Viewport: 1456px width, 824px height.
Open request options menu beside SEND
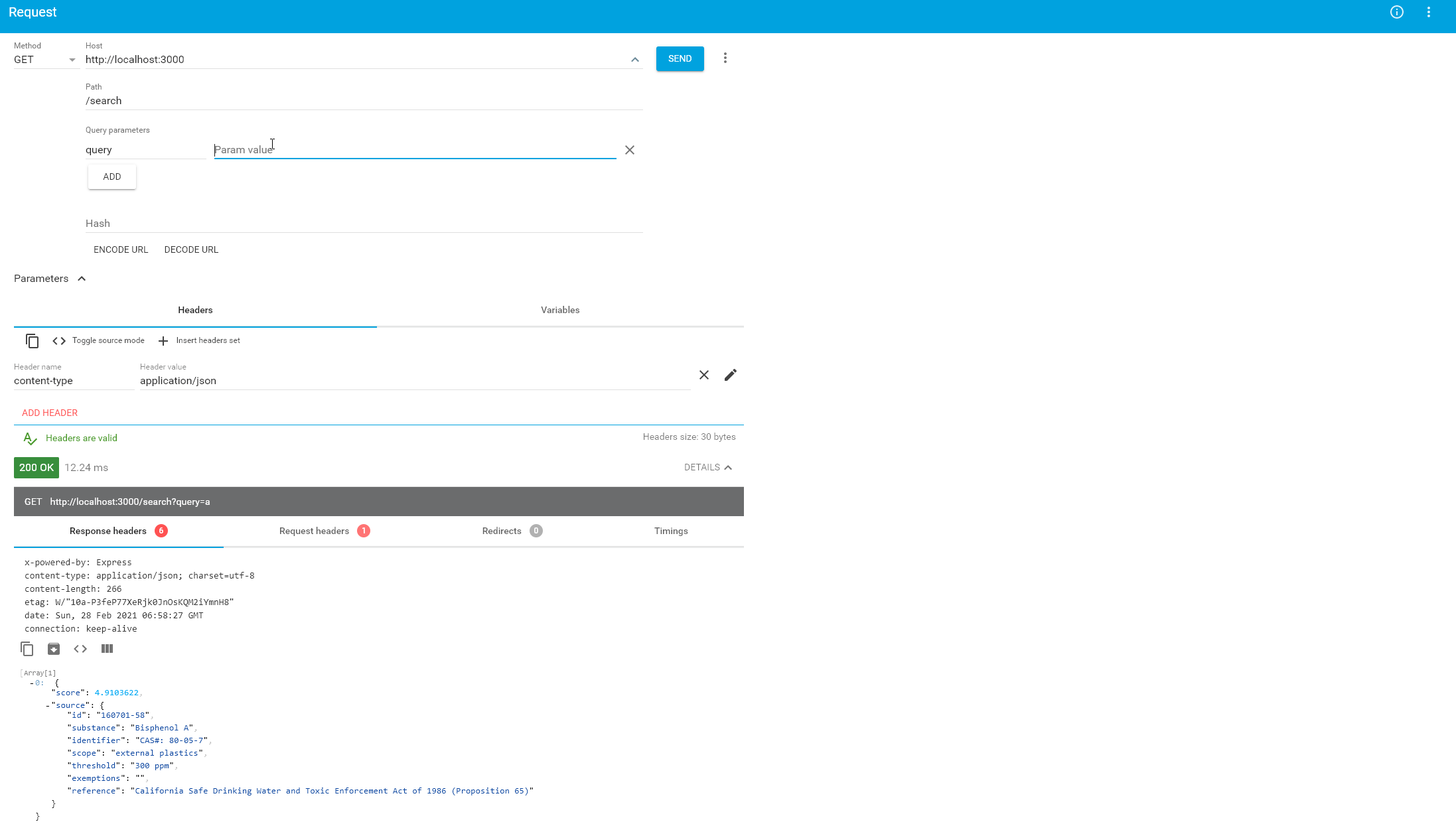click(725, 58)
